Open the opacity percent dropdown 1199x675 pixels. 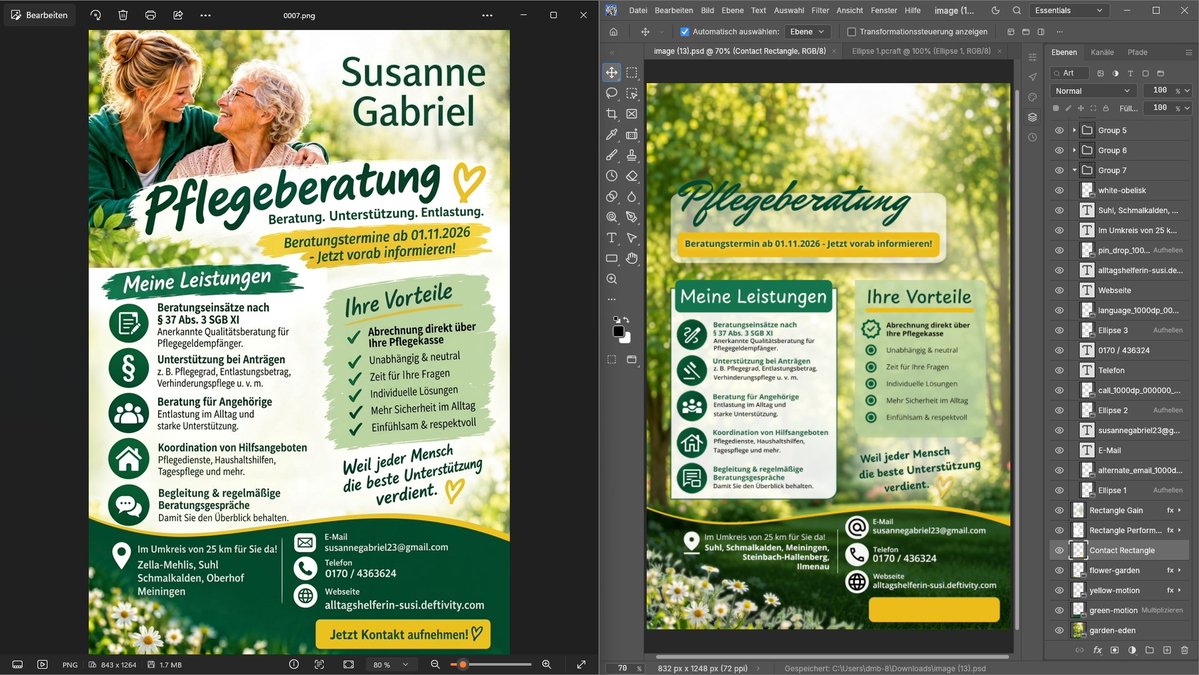[1188, 91]
